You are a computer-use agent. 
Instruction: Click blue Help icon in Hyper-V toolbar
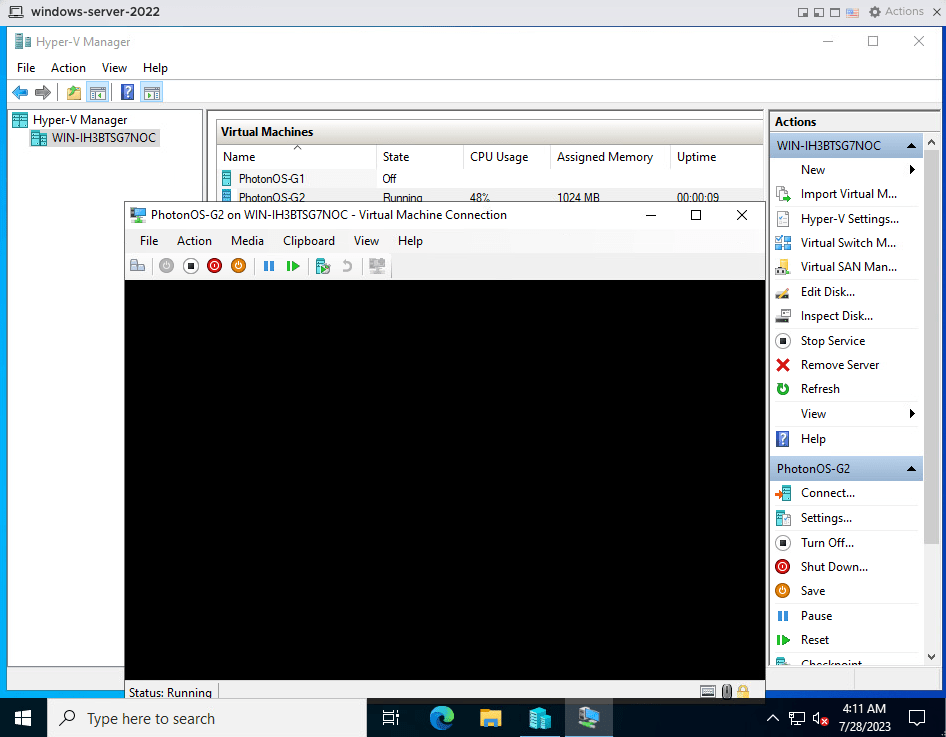tap(127, 92)
